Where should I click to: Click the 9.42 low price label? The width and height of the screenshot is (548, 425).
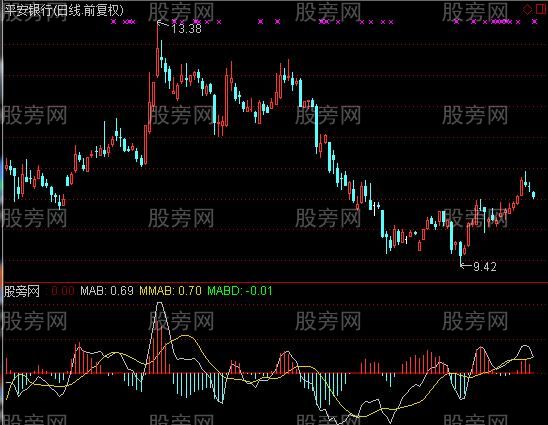pyautogui.click(x=485, y=267)
